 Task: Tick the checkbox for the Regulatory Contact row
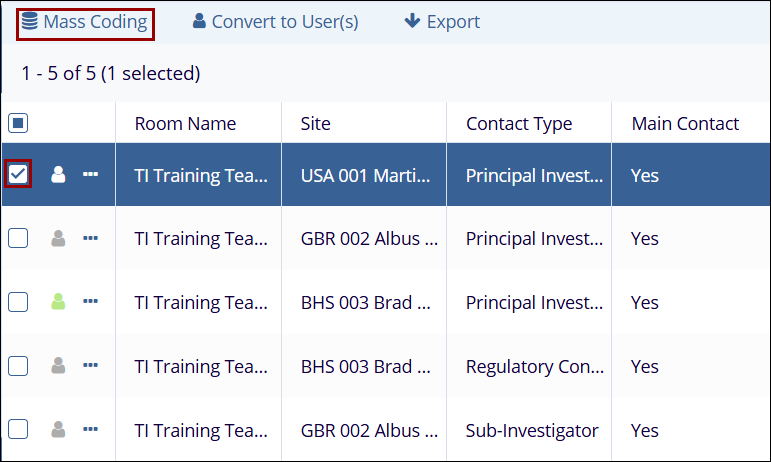point(18,366)
